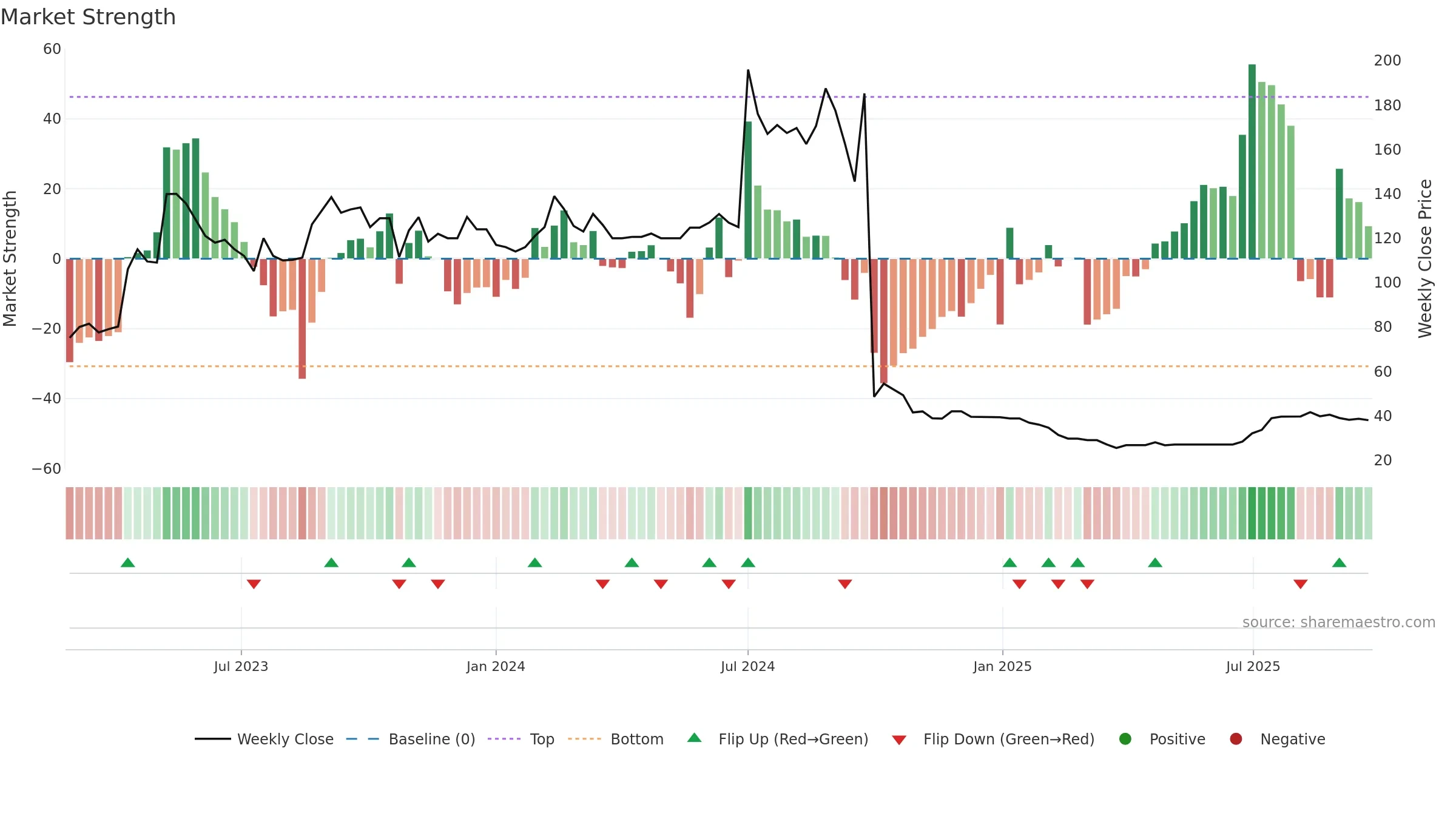Image resolution: width=1456 pixels, height=819 pixels.
Task: Click the 180 label on the price axis
Action: click(1387, 106)
